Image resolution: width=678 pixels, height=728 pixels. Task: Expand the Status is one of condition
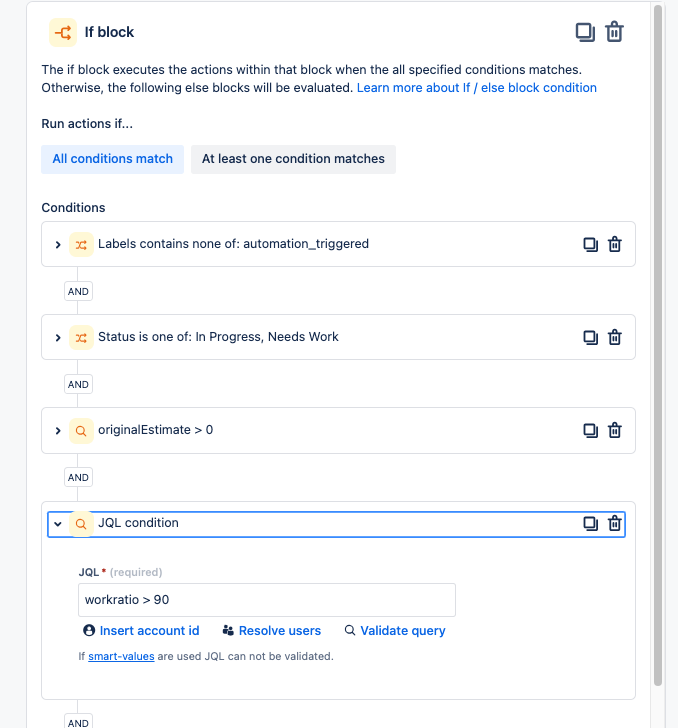58,338
